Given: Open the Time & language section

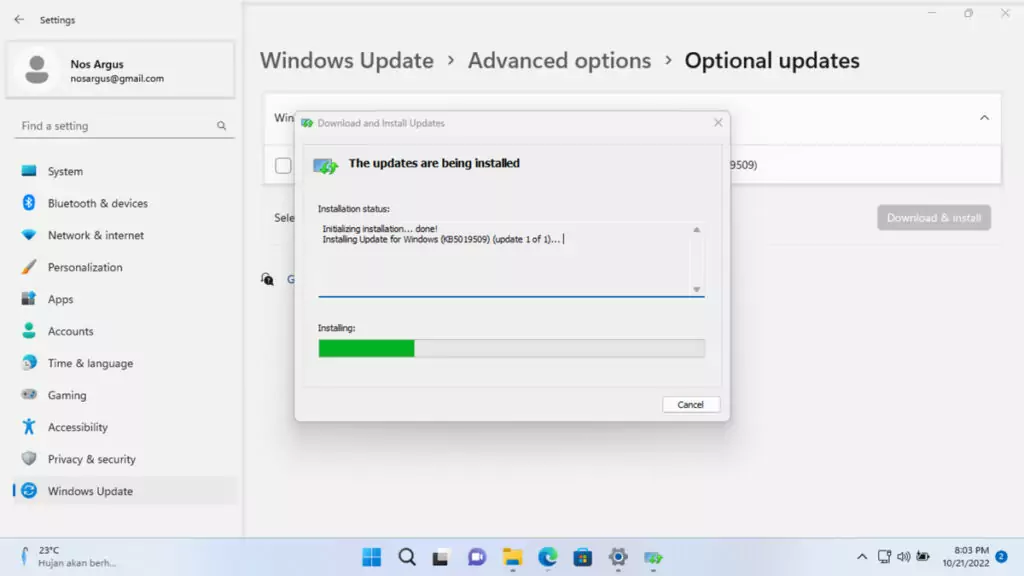Looking at the screenshot, I should (x=125, y=363).
